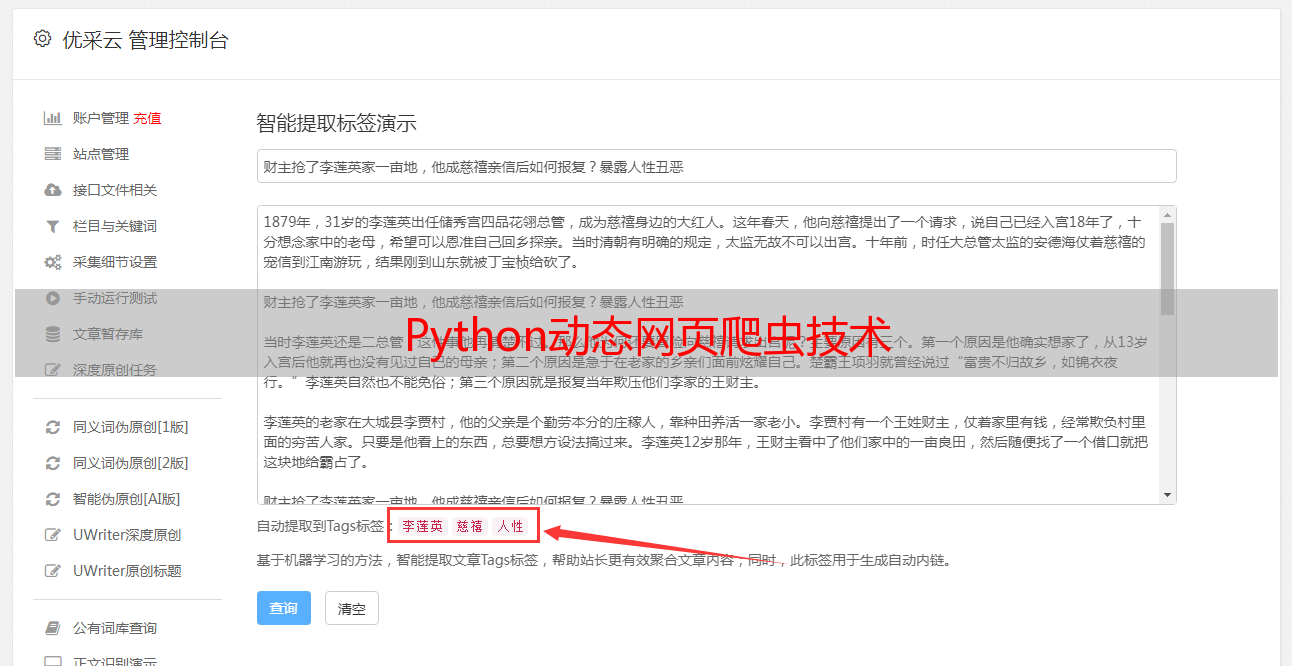Click the blue 查询 button
The height and width of the screenshot is (666, 1292).
tap(284, 608)
